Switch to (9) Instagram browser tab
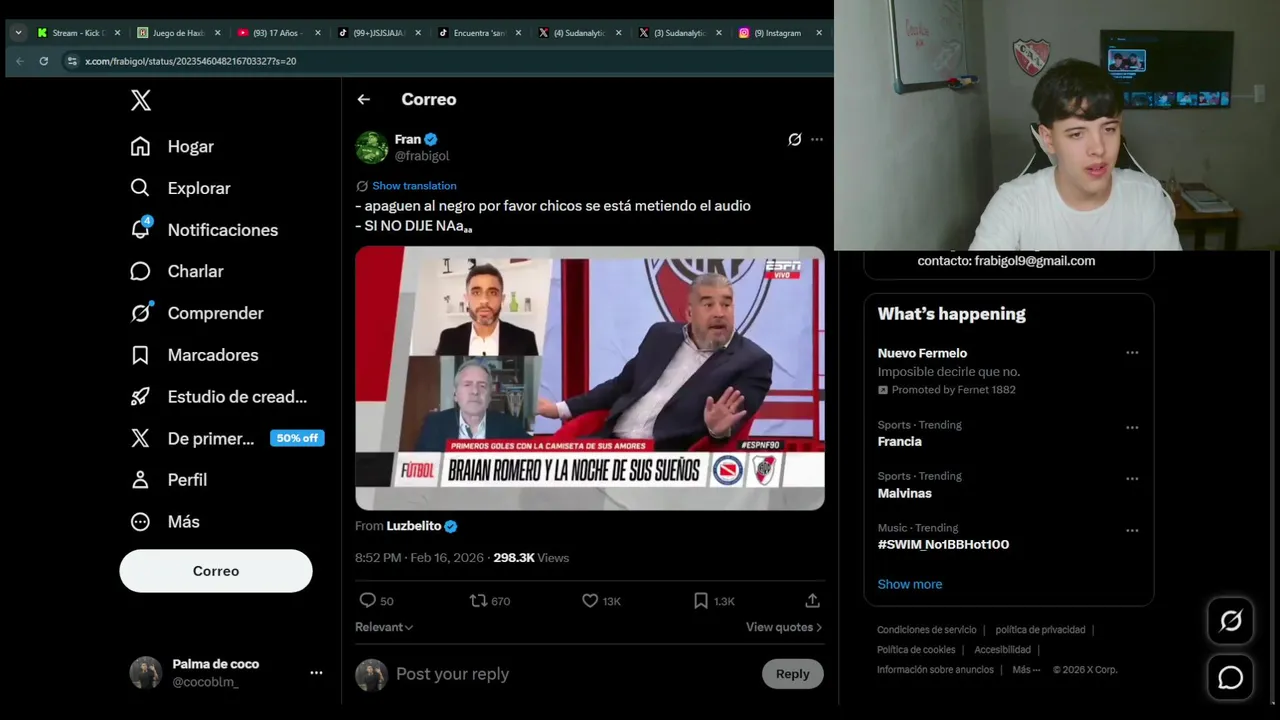Viewport: 1280px width, 720px height. click(778, 33)
